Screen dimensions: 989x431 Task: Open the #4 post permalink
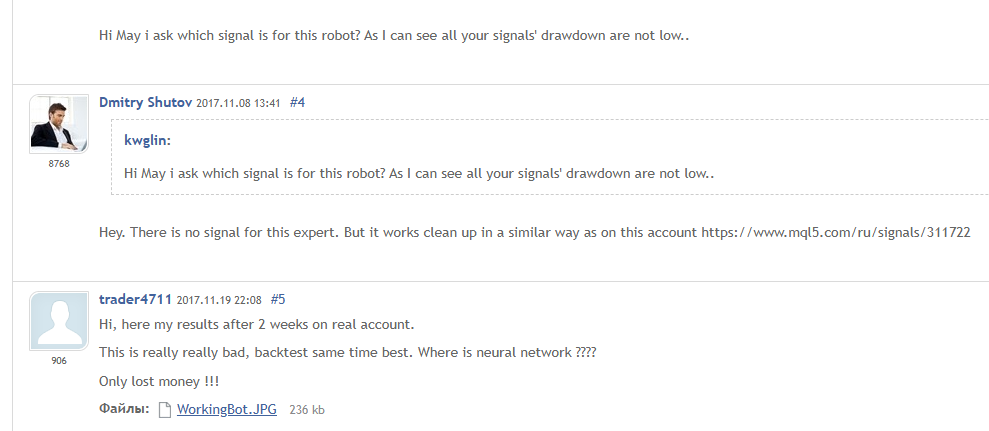297,102
